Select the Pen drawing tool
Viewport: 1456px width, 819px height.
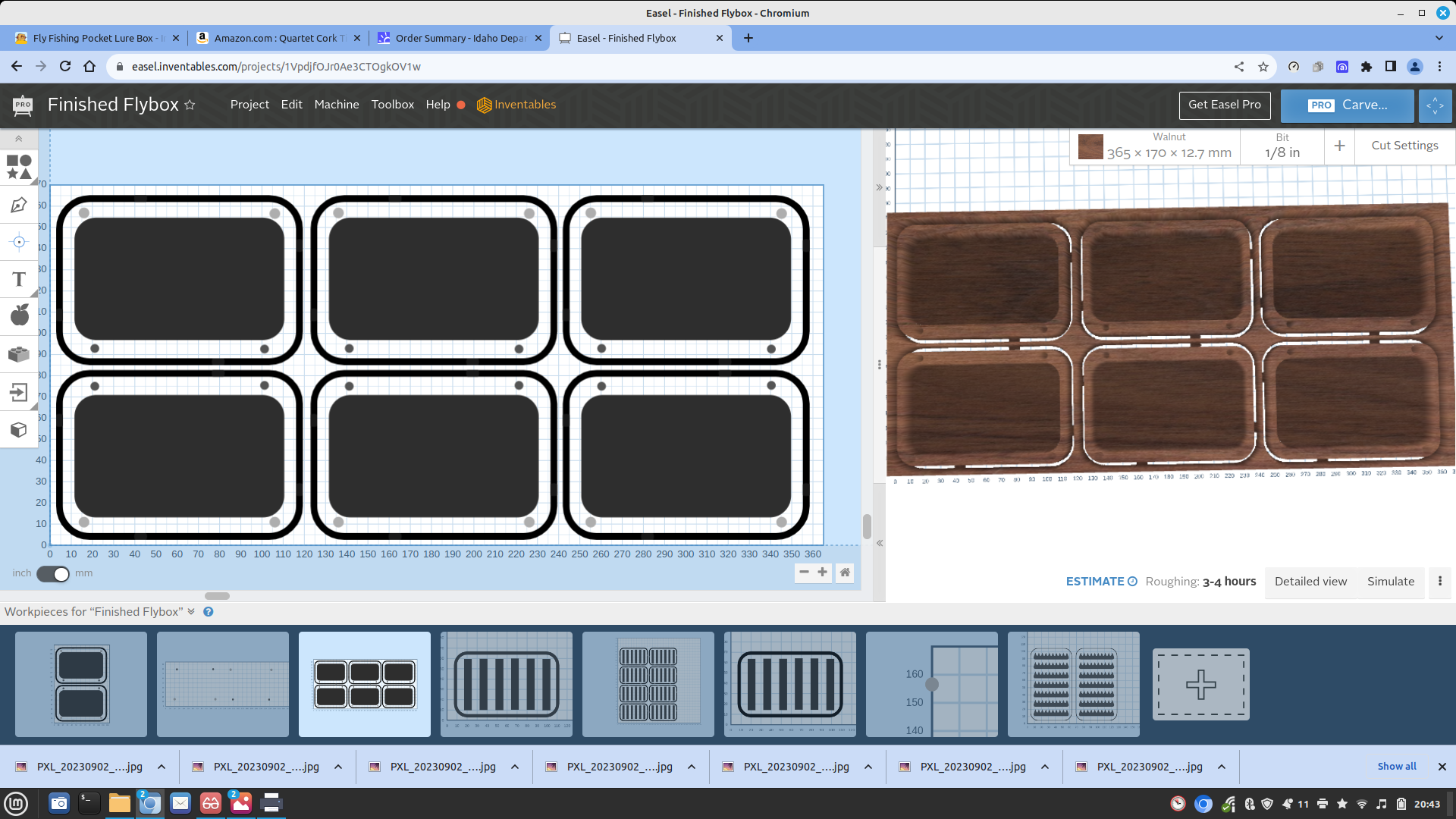point(19,205)
